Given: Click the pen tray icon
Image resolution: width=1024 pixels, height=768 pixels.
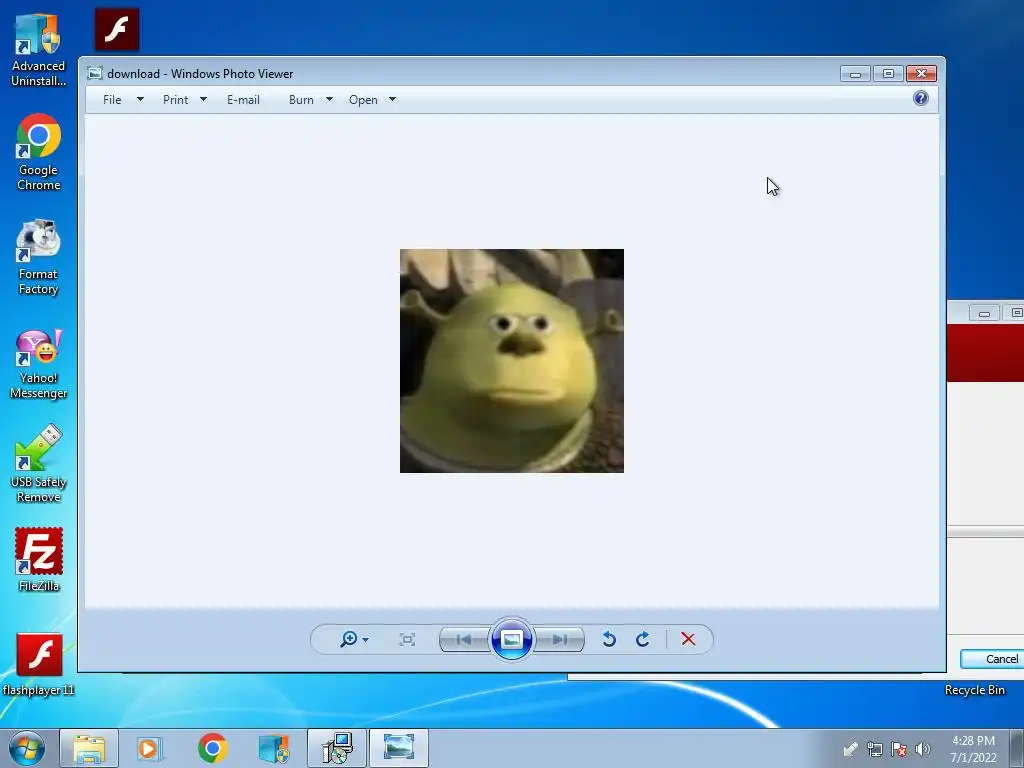Looking at the screenshot, I should 850,748.
